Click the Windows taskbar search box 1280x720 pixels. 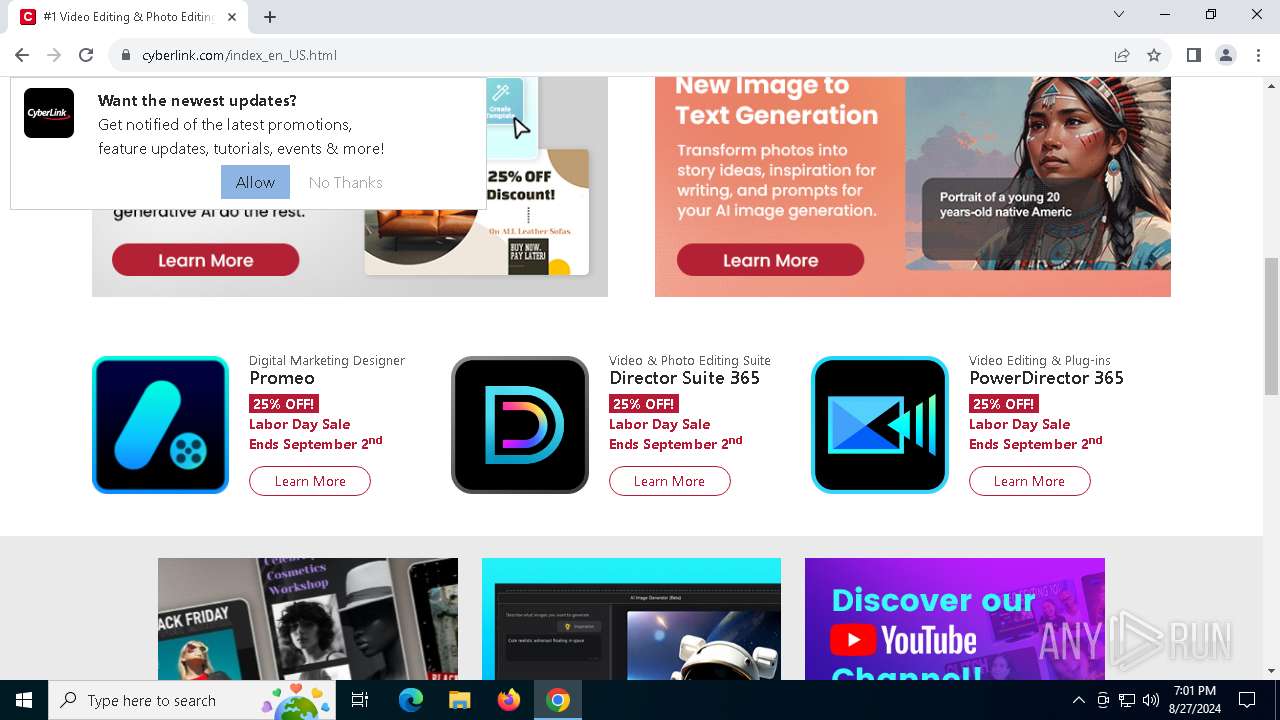(192, 700)
